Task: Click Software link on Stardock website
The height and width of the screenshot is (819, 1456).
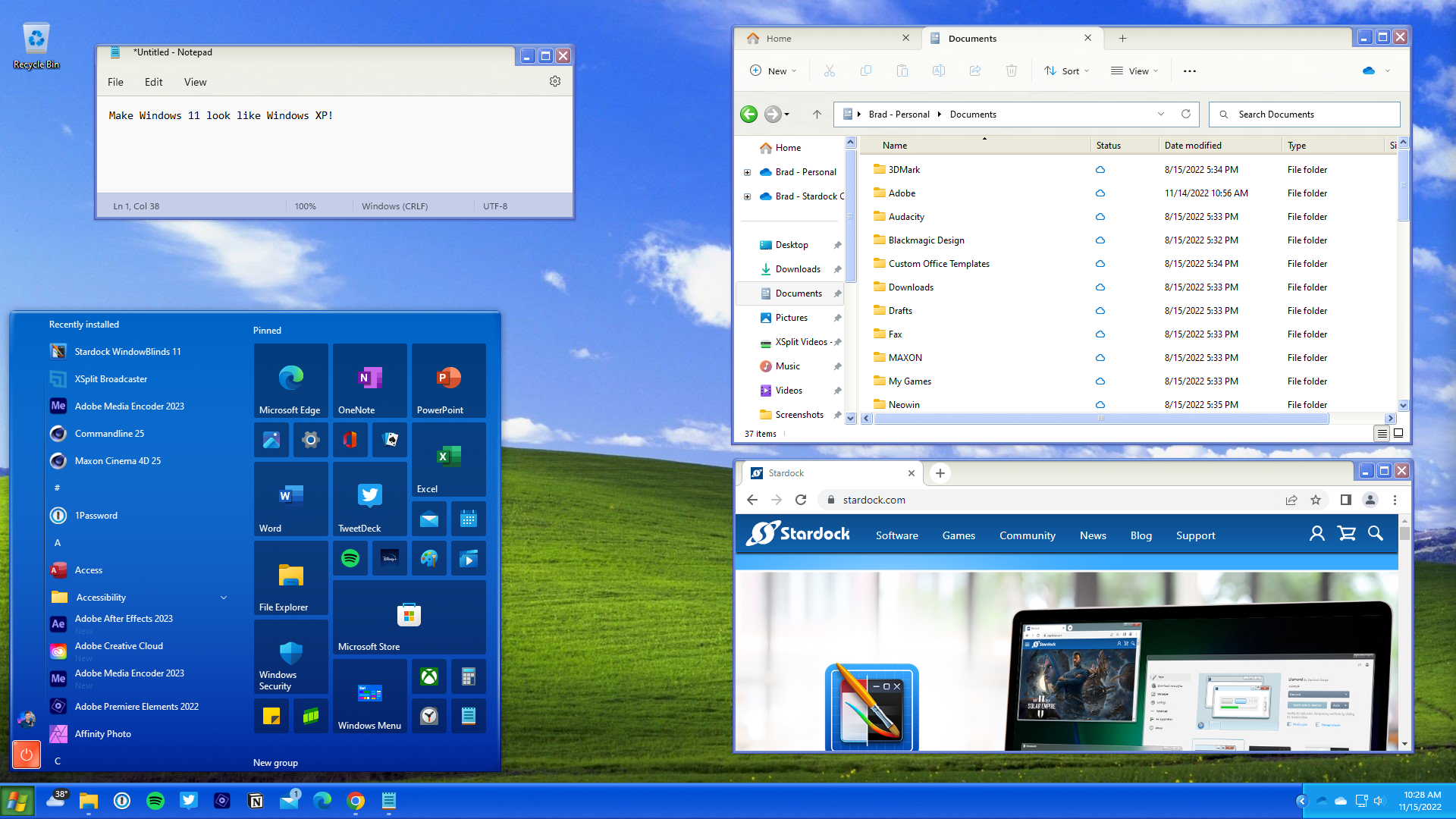Action: point(897,534)
